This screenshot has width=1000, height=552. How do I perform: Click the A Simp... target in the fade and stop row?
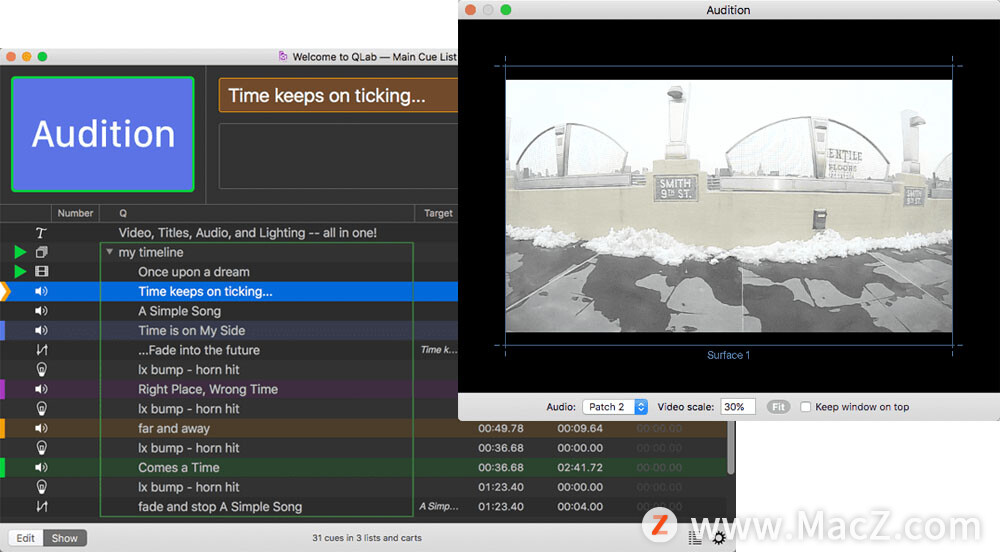pyautogui.click(x=439, y=506)
